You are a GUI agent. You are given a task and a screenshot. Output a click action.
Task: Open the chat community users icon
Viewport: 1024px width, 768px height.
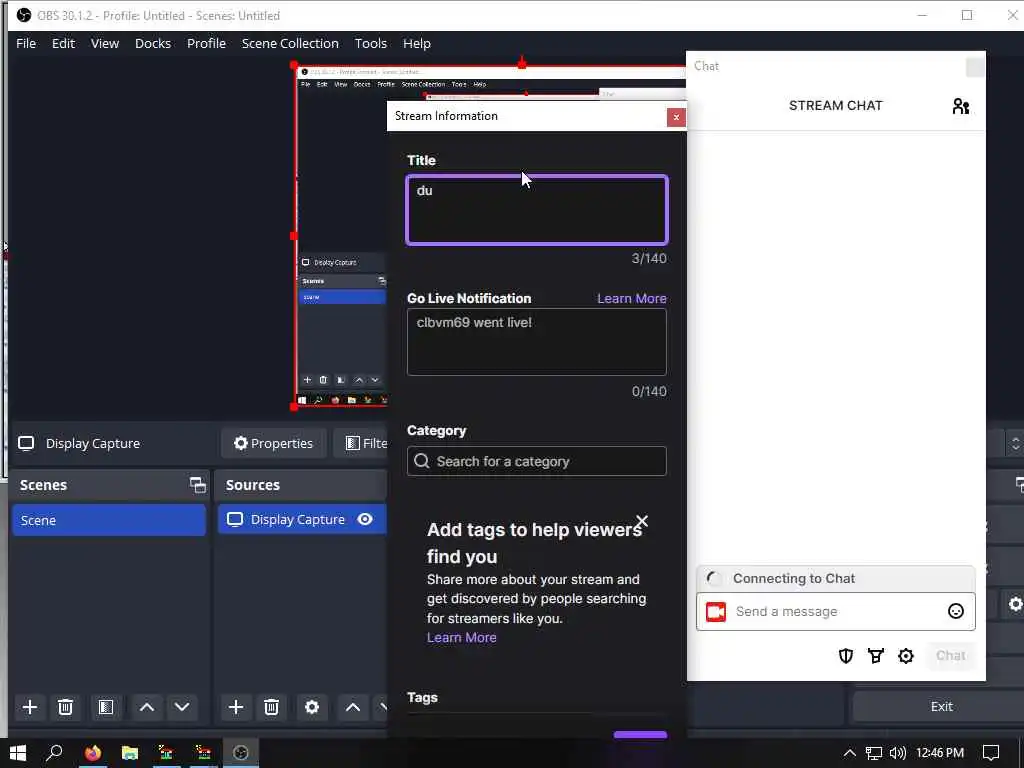960,106
